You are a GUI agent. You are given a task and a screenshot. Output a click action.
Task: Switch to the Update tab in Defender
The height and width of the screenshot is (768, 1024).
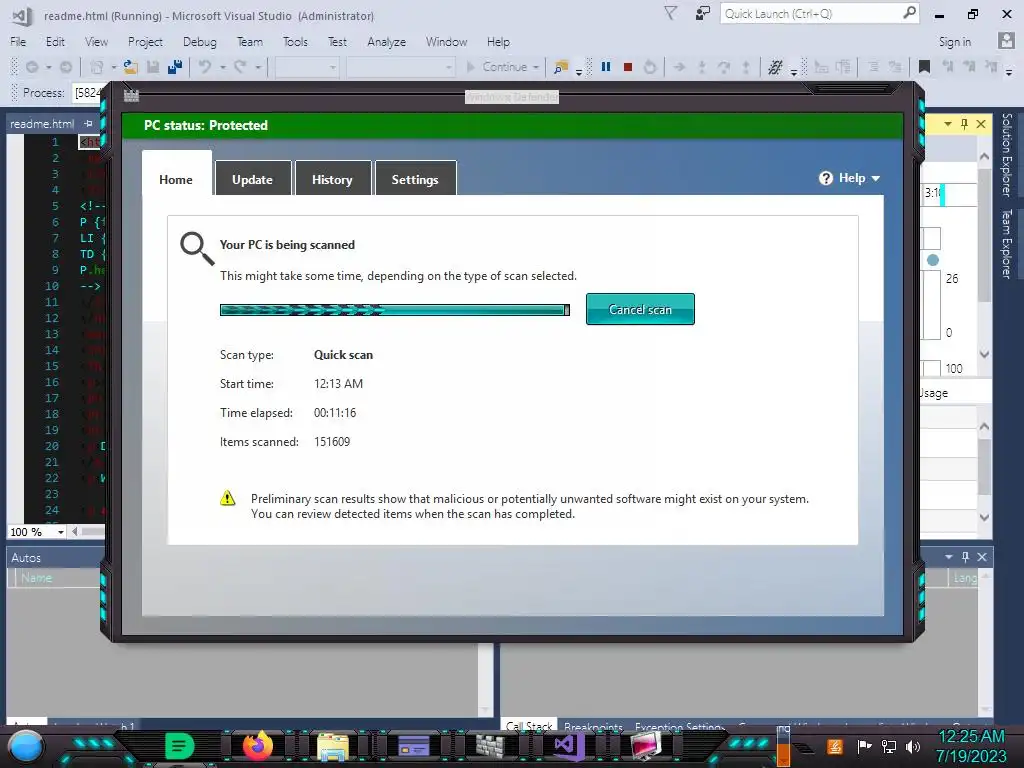coord(253,179)
